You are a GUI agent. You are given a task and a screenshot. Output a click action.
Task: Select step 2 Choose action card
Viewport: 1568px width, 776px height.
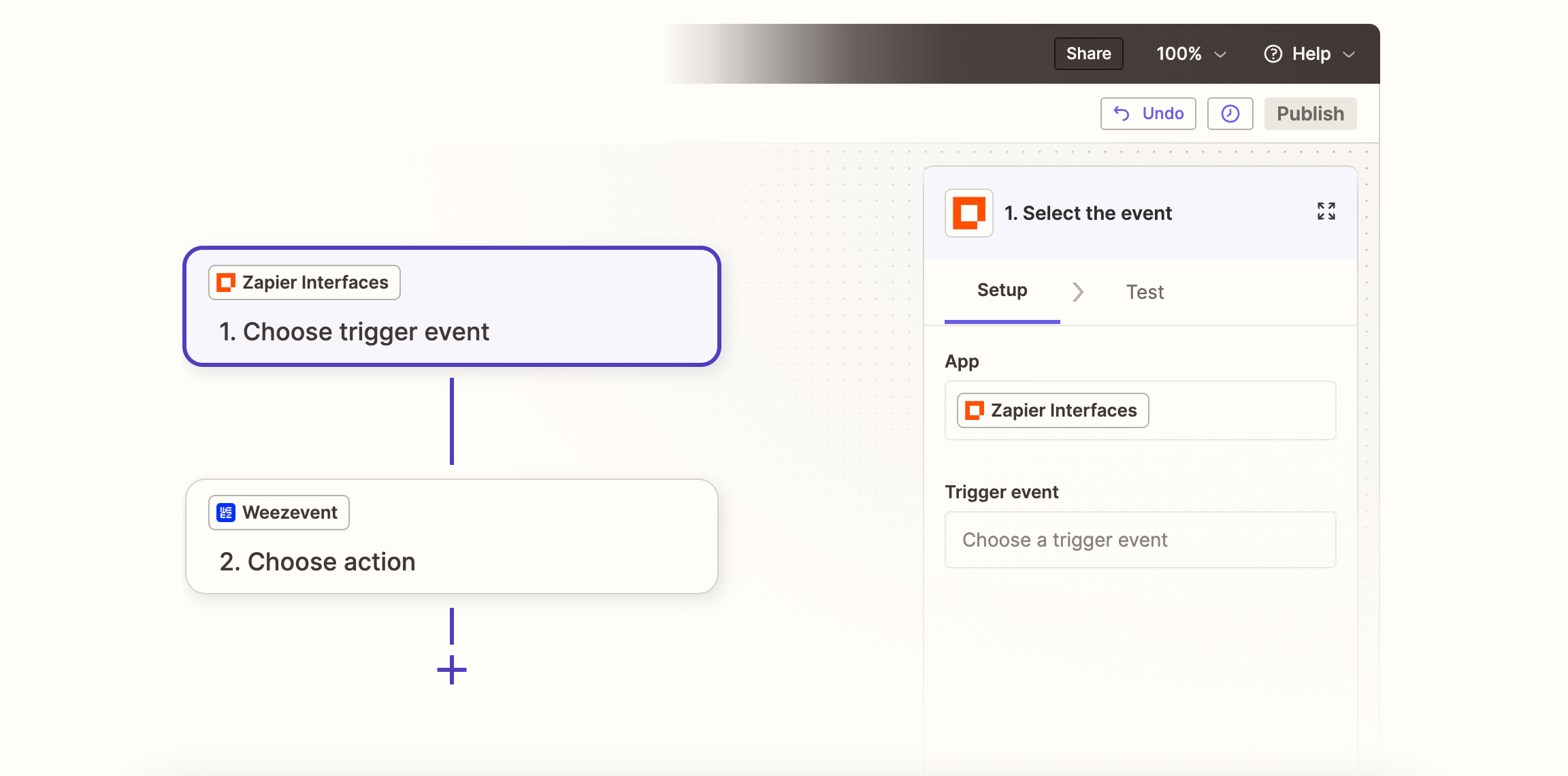coord(451,536)
